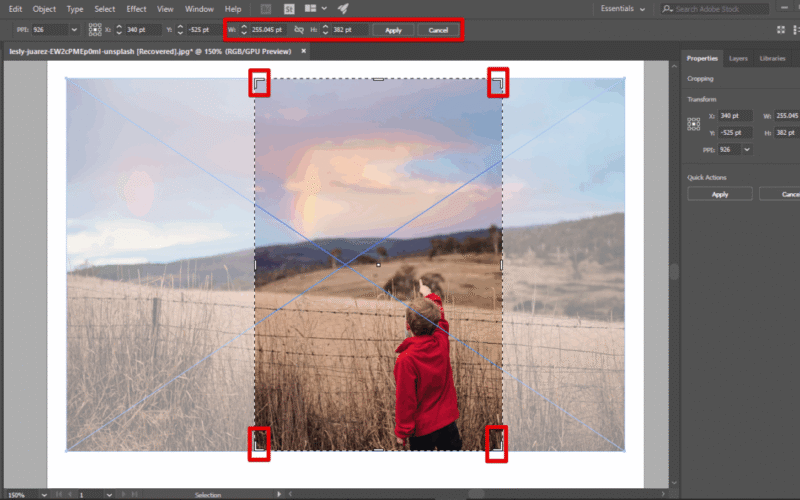The height and width of the screenshot is (500, 800).
Task: Click top-left crop corner handle
Action: click(x=259, y=83)
